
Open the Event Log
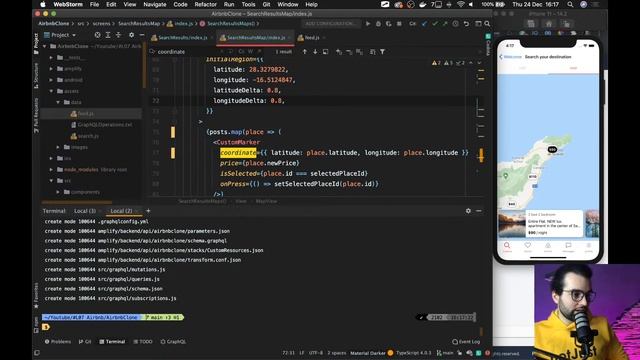coord(466,342)
